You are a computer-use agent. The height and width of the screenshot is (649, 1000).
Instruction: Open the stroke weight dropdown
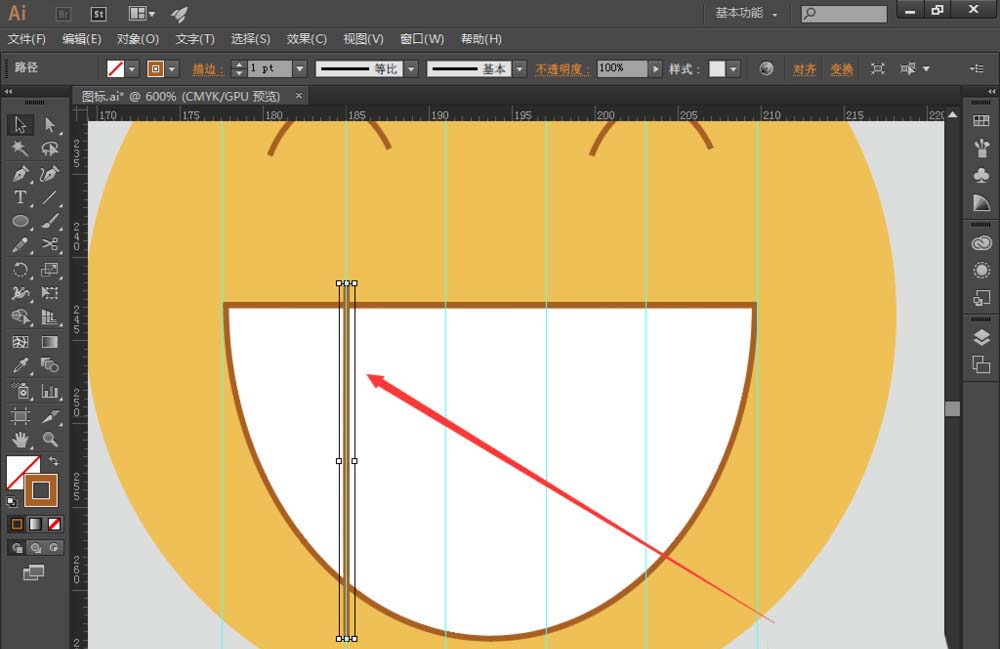300,69
